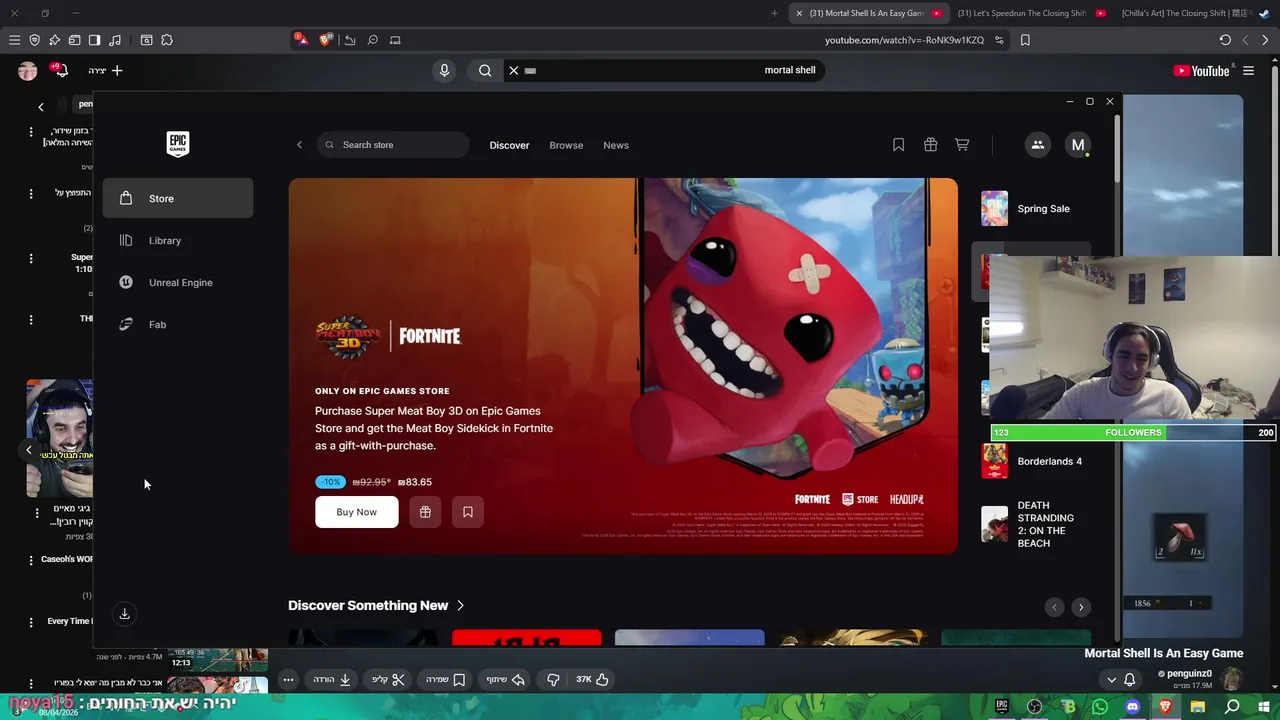
Task: Open more actions ellipsis under video
Action: pos(288,679)
